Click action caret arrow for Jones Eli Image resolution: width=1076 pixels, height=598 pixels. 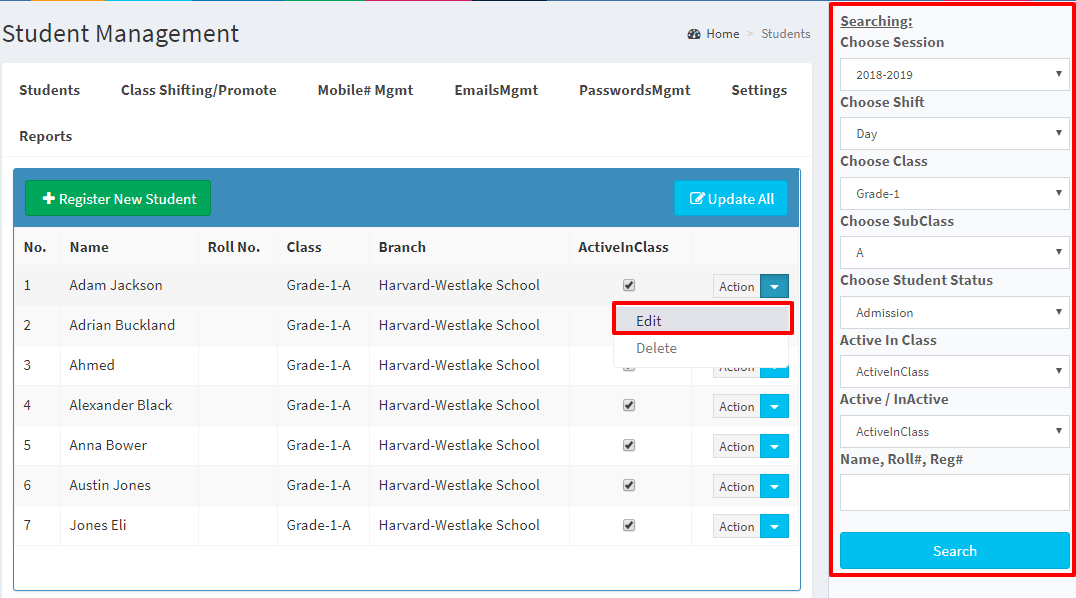coord(775,526)
